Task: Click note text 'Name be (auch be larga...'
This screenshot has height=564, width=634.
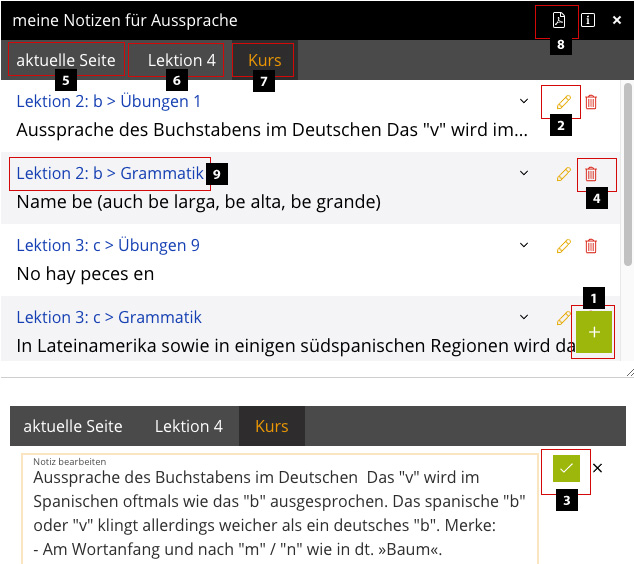Action: point(199,202)
